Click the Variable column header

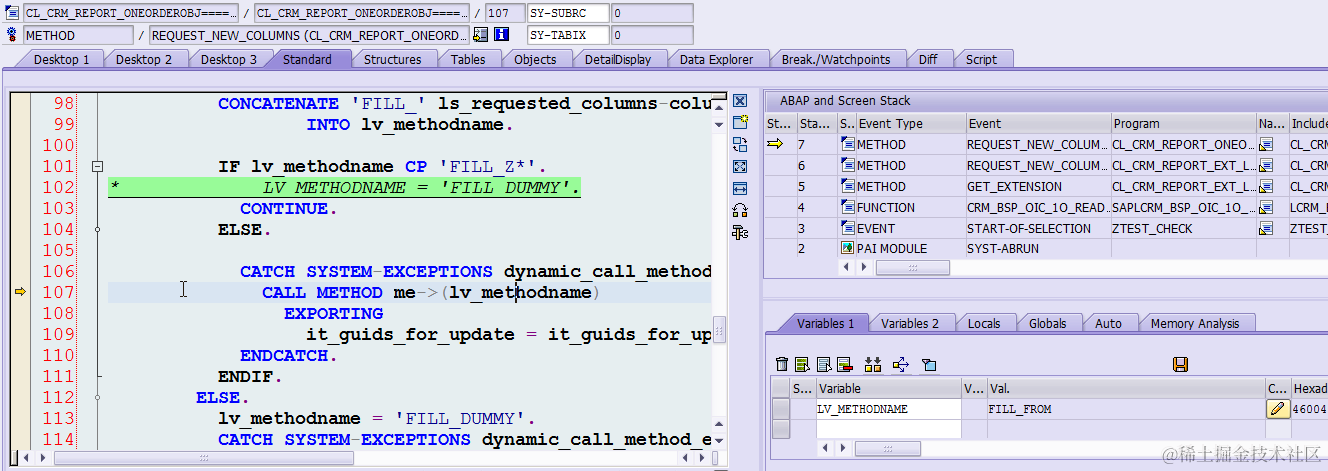tap(889, 388)
